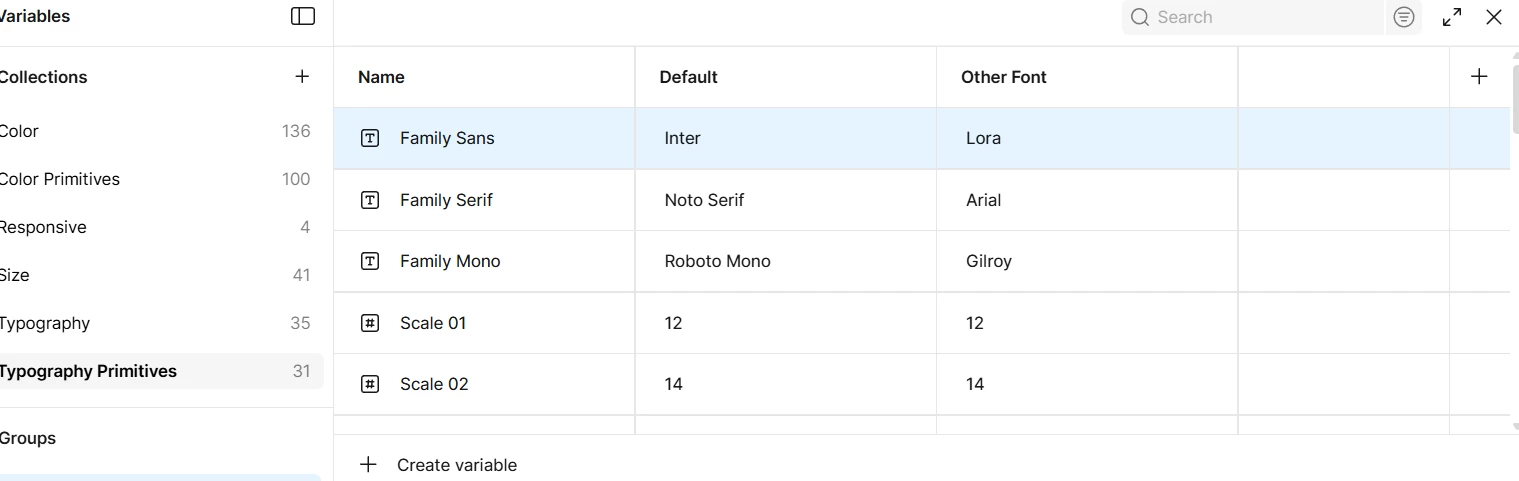Click the filter icon beside Search
This screenshot has height=481, width=1519.
tap(1404, 17)
